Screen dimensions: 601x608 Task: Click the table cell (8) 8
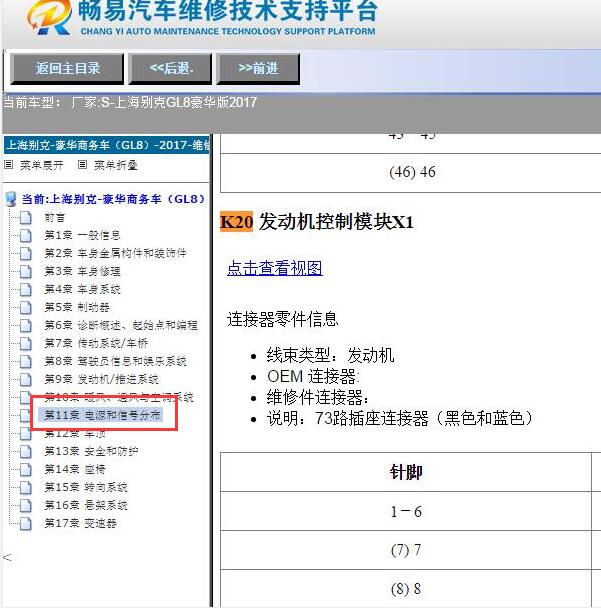[x=406, y=589]
